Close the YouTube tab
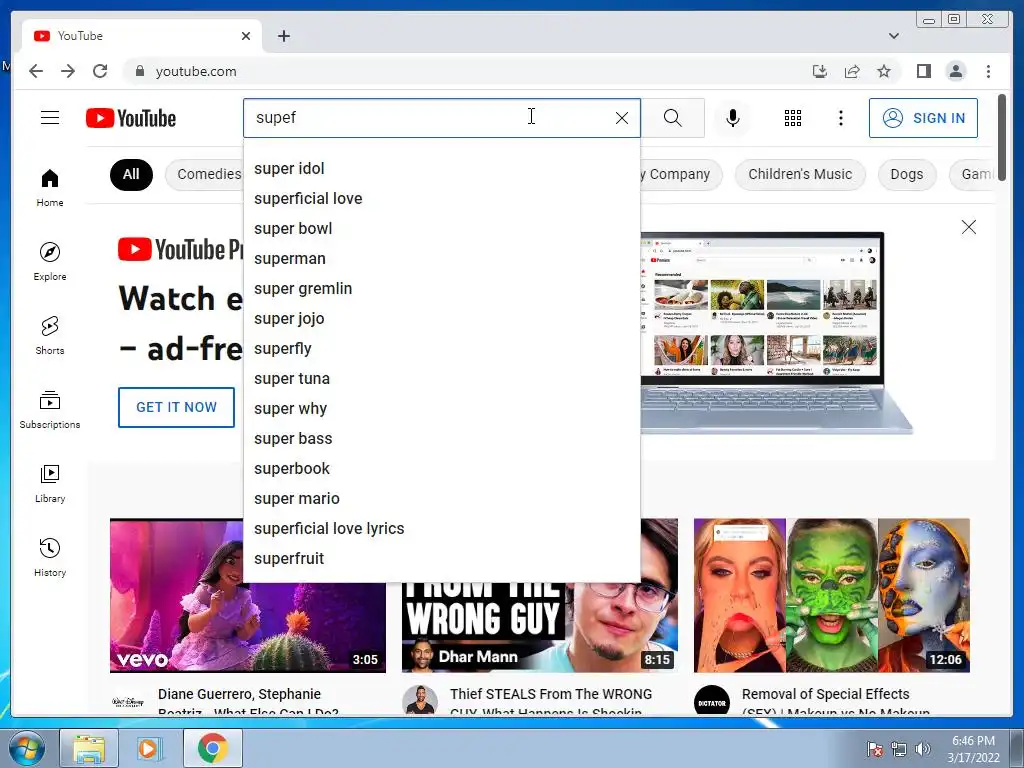Screen dimensions: 1024x768 coord(246,36)
